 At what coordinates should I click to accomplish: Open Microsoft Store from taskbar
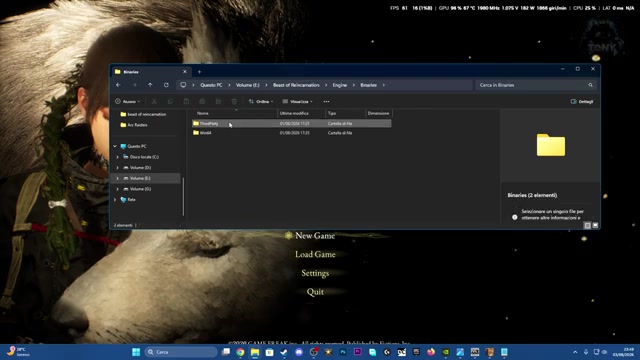pyautogui.click(x=269, y=352)
